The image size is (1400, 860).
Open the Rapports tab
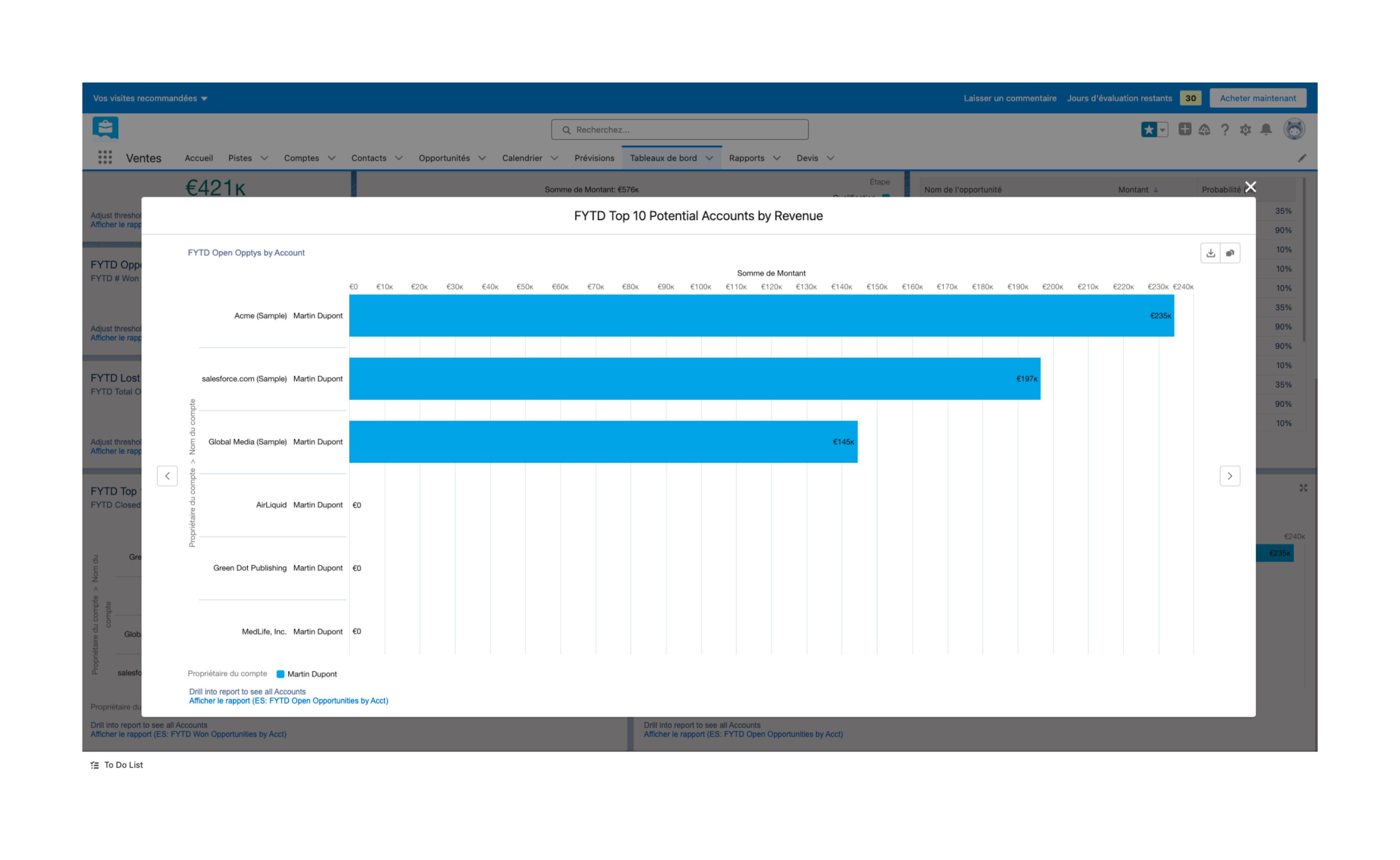747,158
